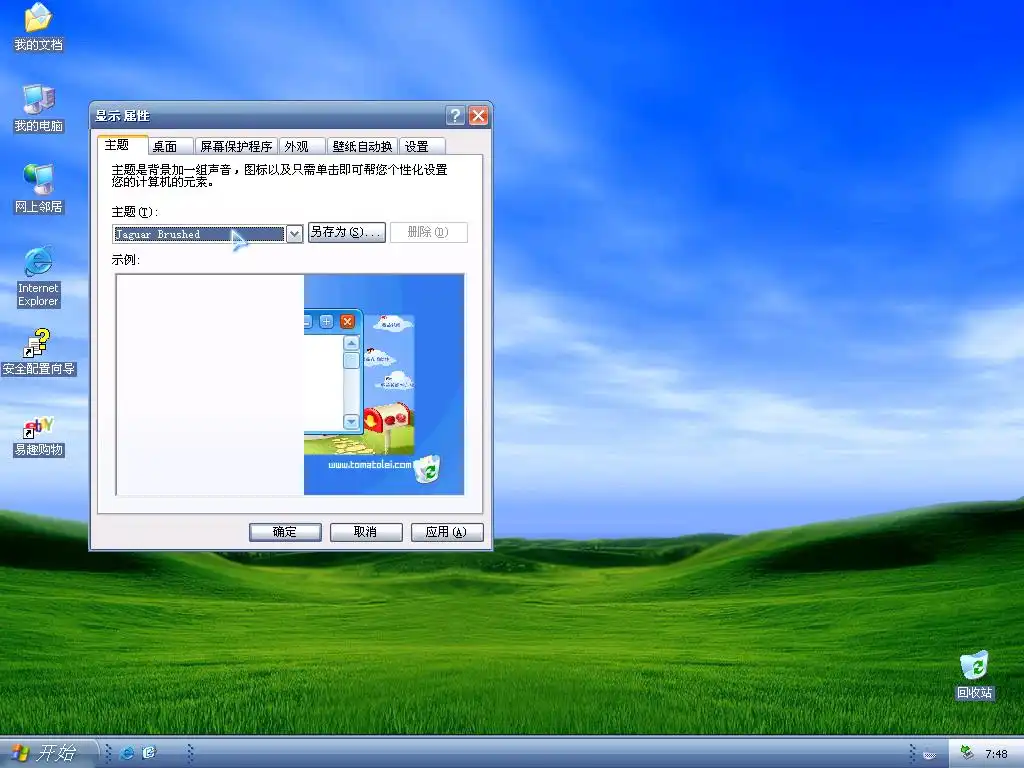The width and height of the screenshot is (1024, 768).
Task: Open the 设置 tab
Action: pyautogui.click(x=422, y=146)
